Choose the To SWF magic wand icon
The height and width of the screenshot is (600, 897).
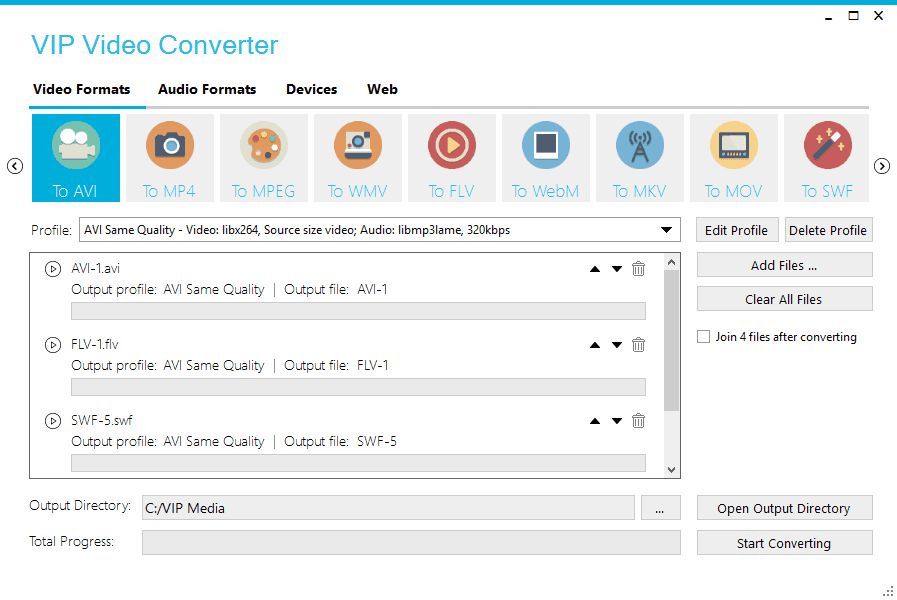pyautogui.click(x=827, y=158)
